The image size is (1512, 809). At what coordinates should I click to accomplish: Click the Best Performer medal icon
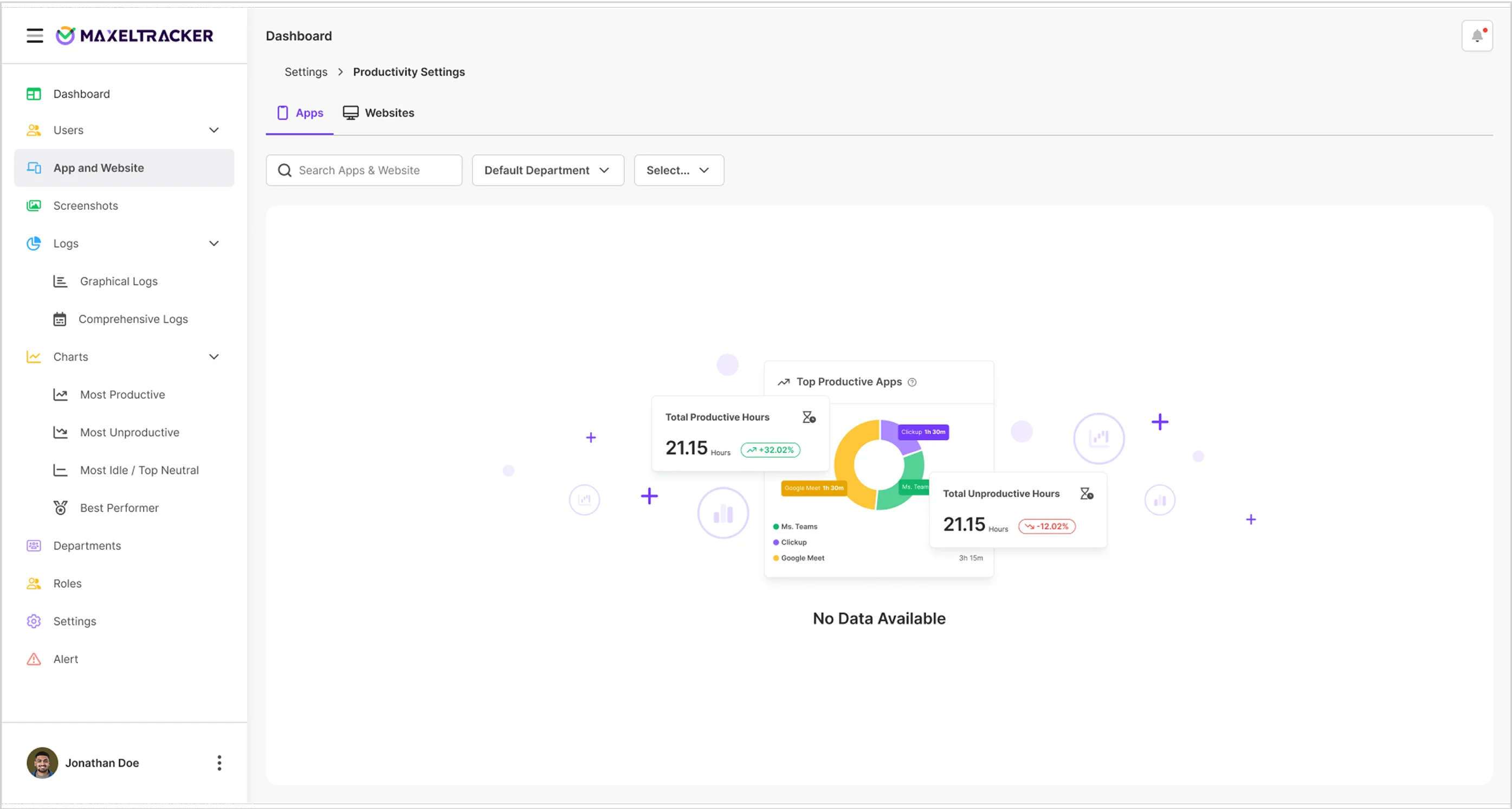tap(60, 508)
